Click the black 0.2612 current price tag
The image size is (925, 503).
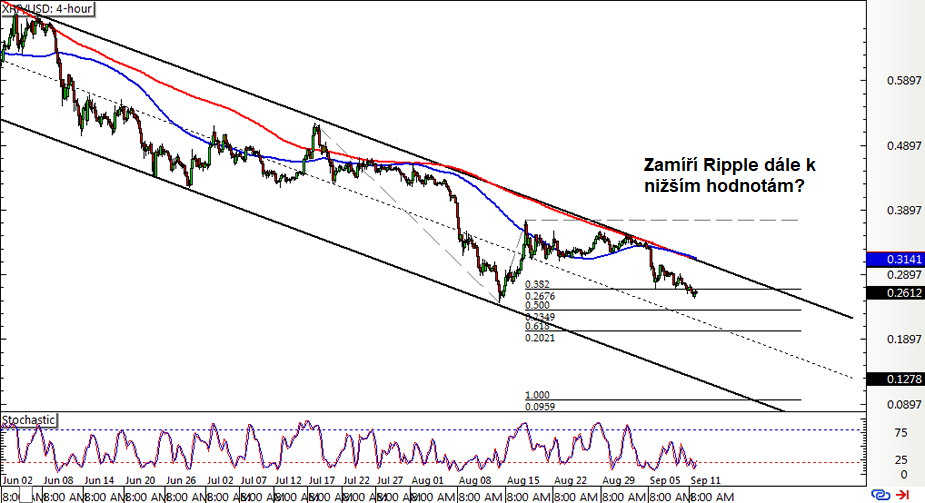896,293
